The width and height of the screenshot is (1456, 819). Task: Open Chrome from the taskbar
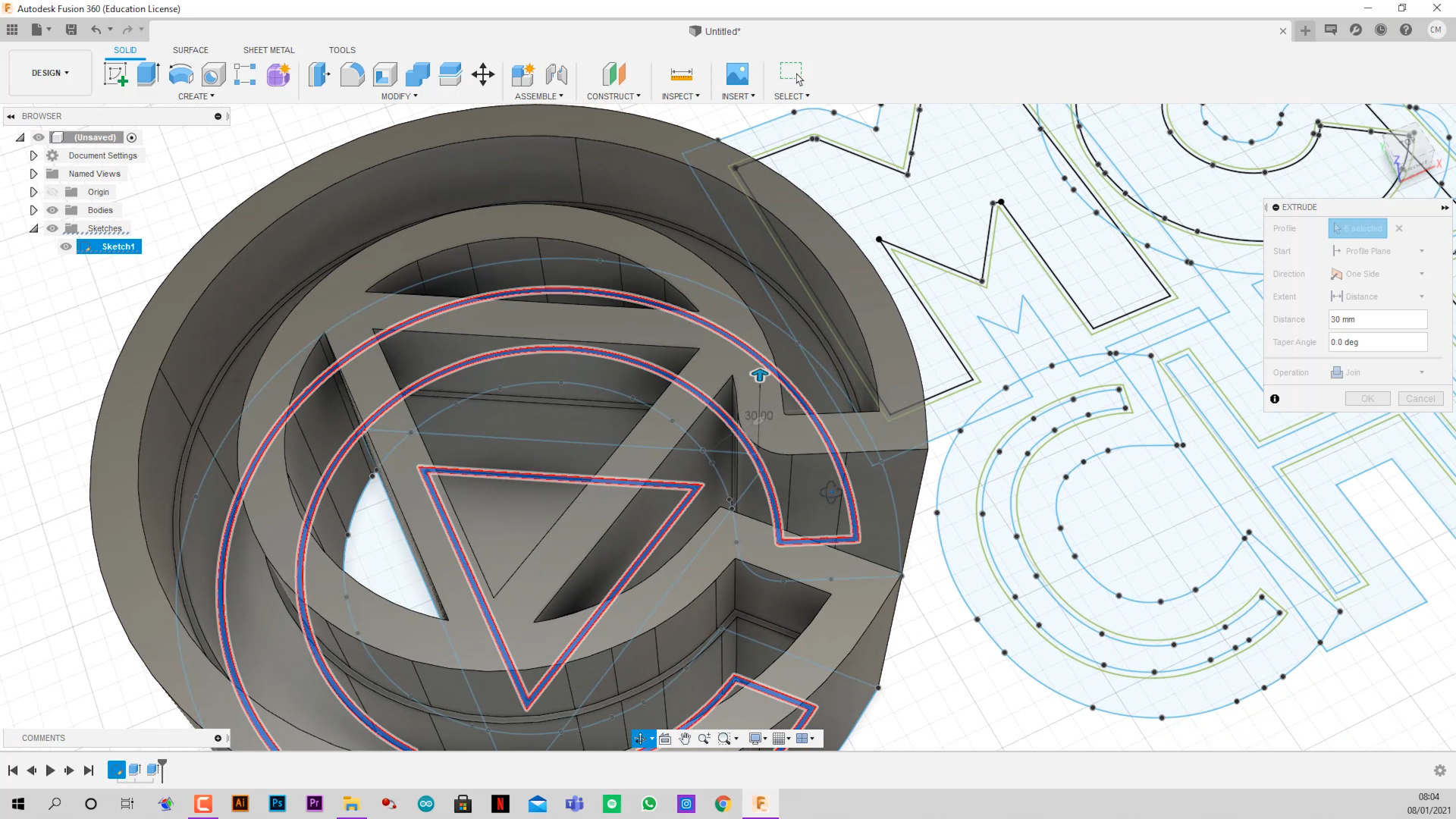[723, 803]
